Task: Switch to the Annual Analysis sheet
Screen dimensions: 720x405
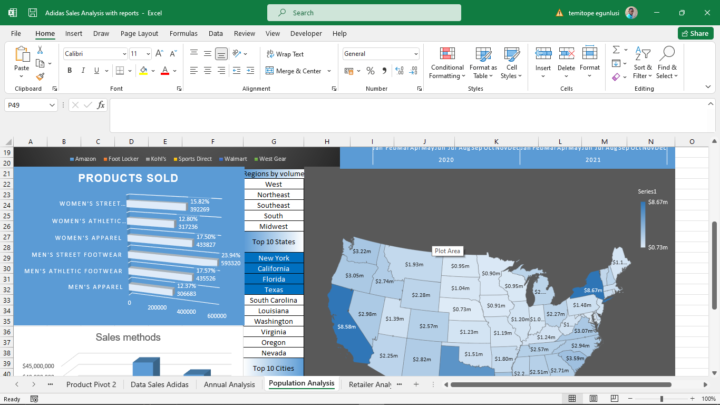Action: 229,384
